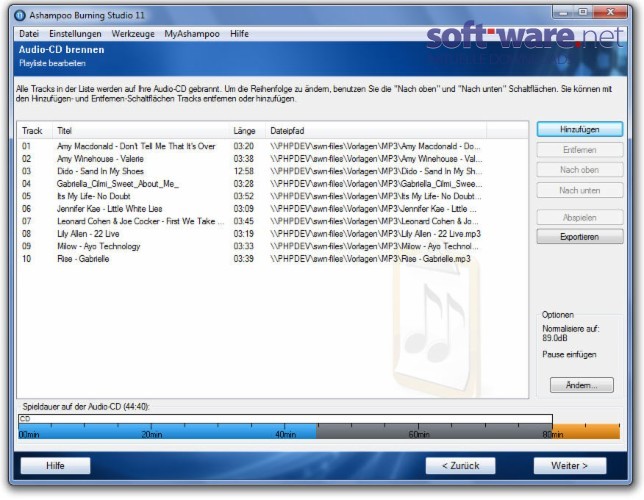This screenshot has width=644, height=500.
Task: Click the Abspielen button
Action: [580, 218]
